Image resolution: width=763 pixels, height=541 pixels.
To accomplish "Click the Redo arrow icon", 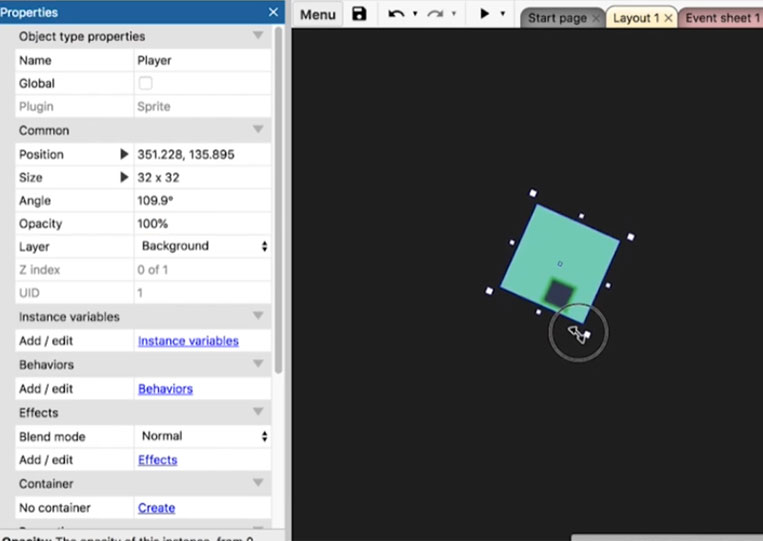I will coord(436,14).
